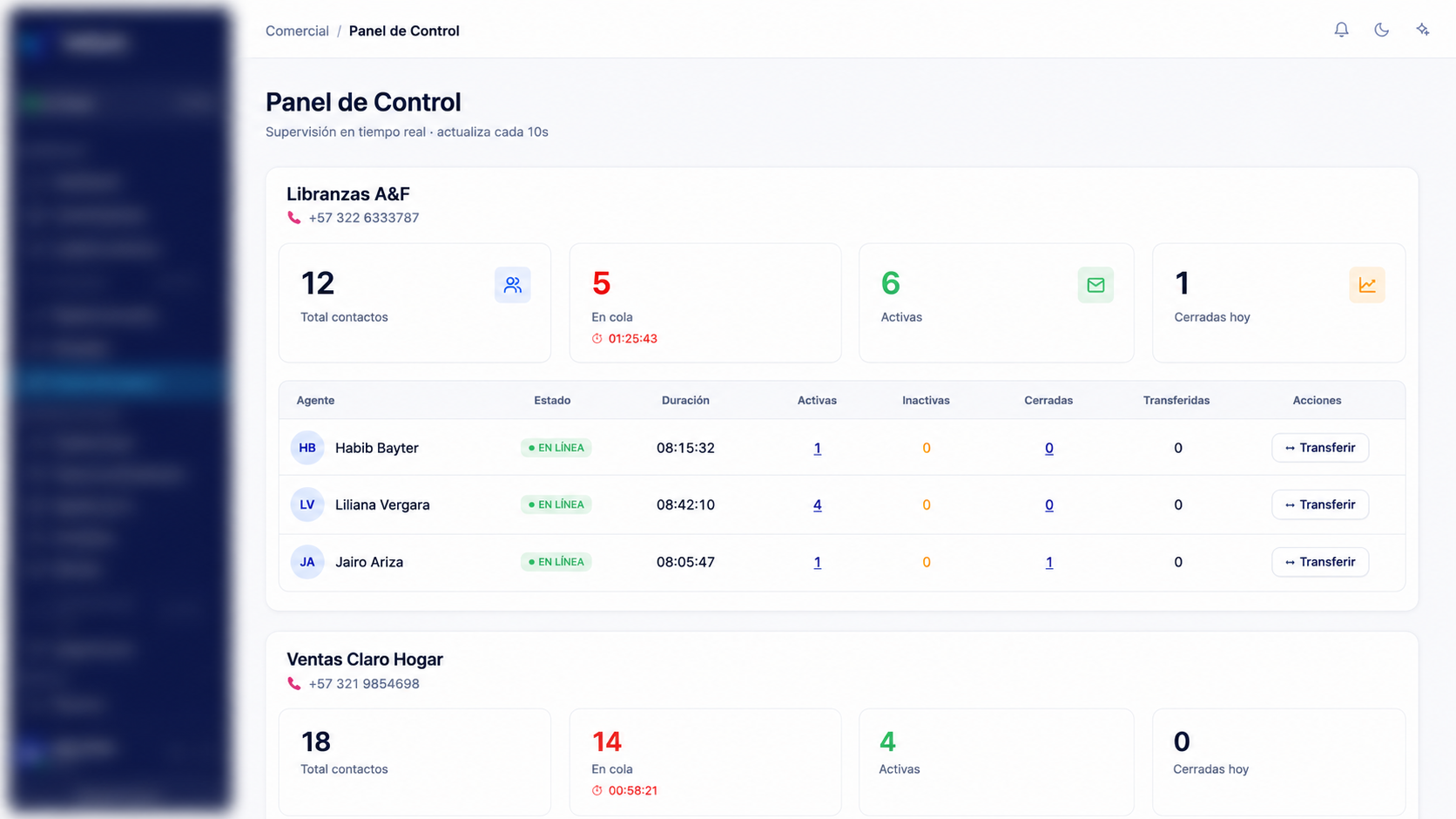This screenshot has width=1456, height=819.
Task: Transfer Habib Bayter's conversations
Action: click(1320, 448)
